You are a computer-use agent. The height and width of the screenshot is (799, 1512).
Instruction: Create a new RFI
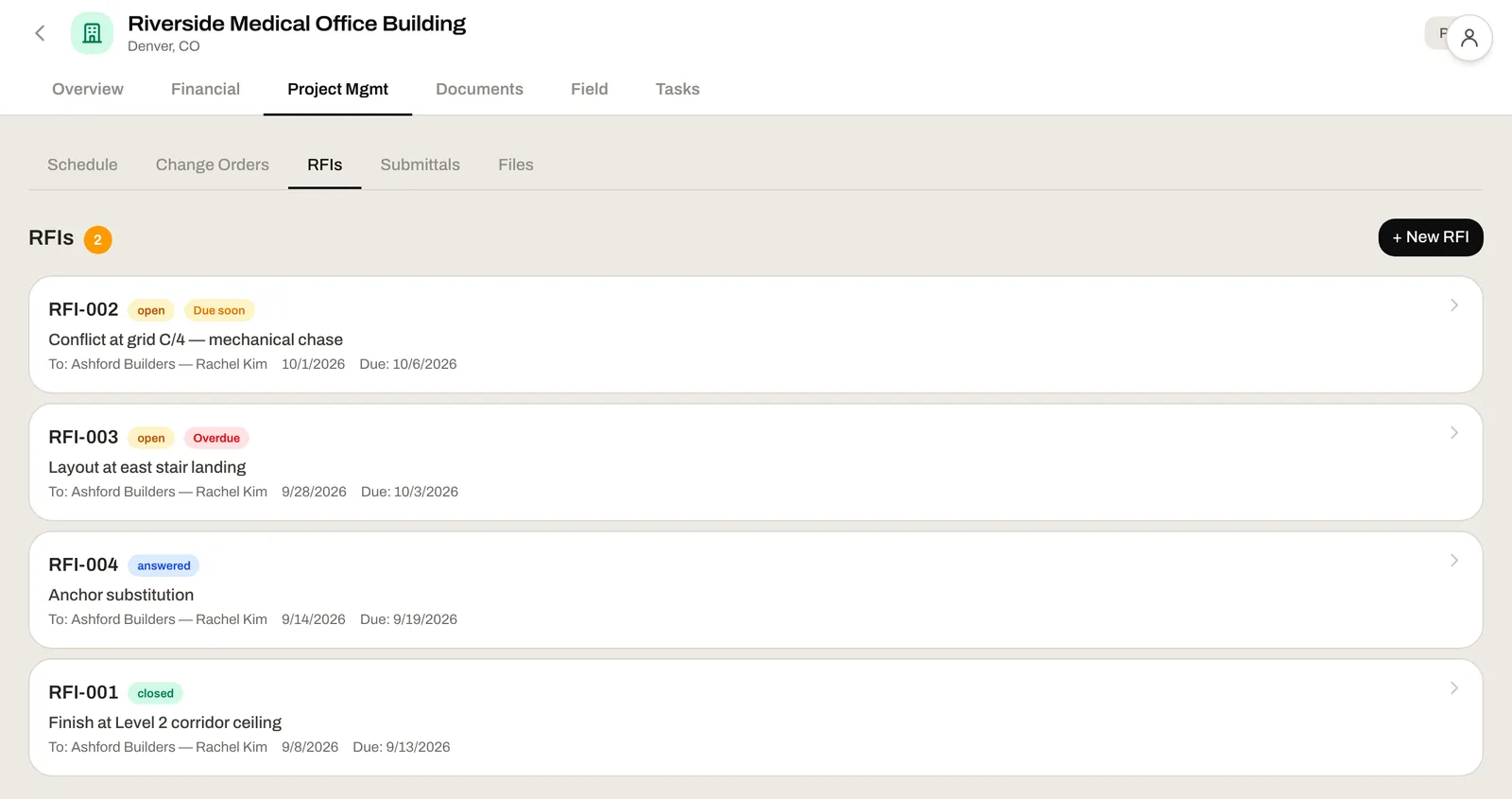click(1430, 237)
